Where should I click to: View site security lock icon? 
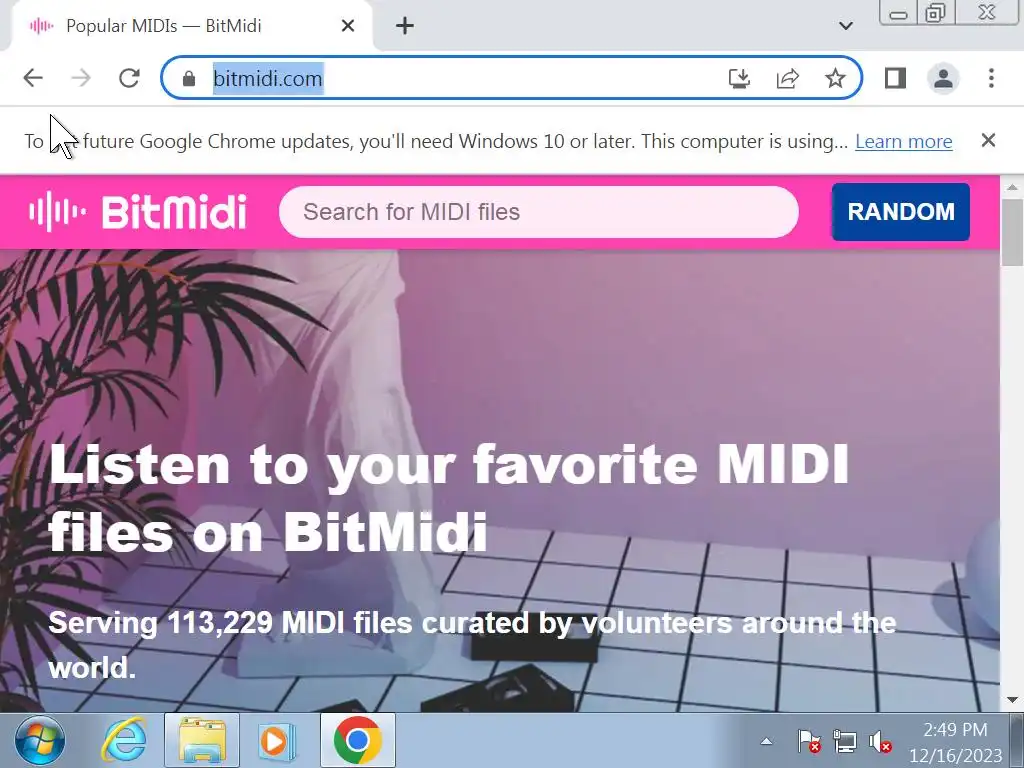point(189,79)
